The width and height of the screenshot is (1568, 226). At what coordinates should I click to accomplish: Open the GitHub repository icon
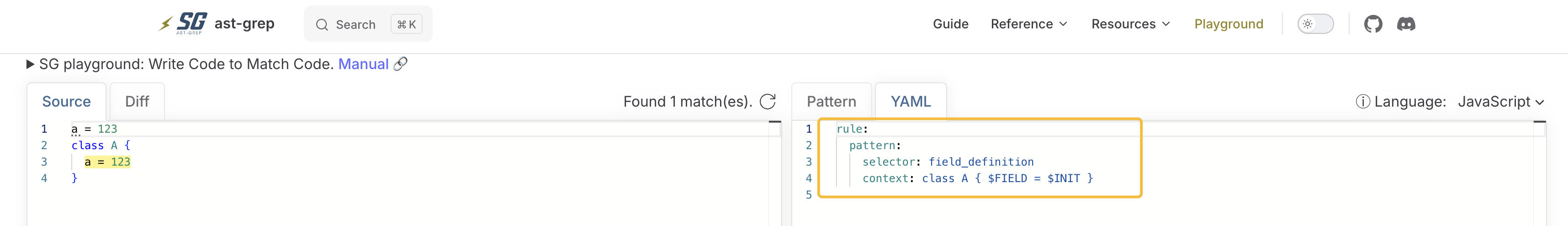[x=1372, y=24]
